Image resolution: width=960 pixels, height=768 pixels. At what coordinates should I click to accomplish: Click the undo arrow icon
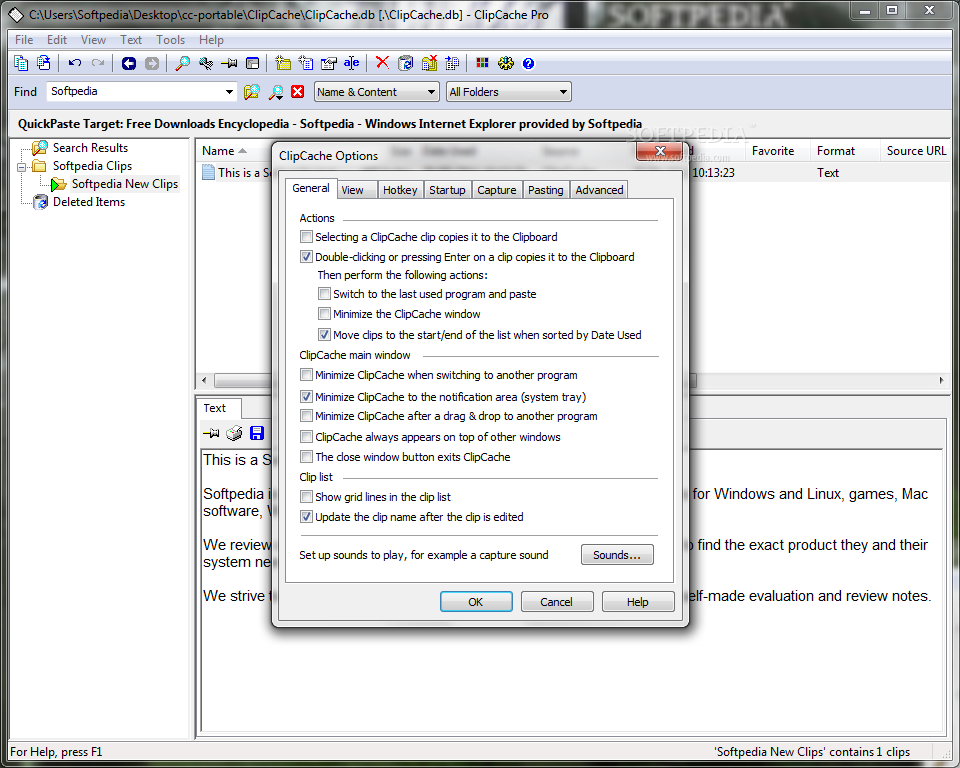coord(75,63)
